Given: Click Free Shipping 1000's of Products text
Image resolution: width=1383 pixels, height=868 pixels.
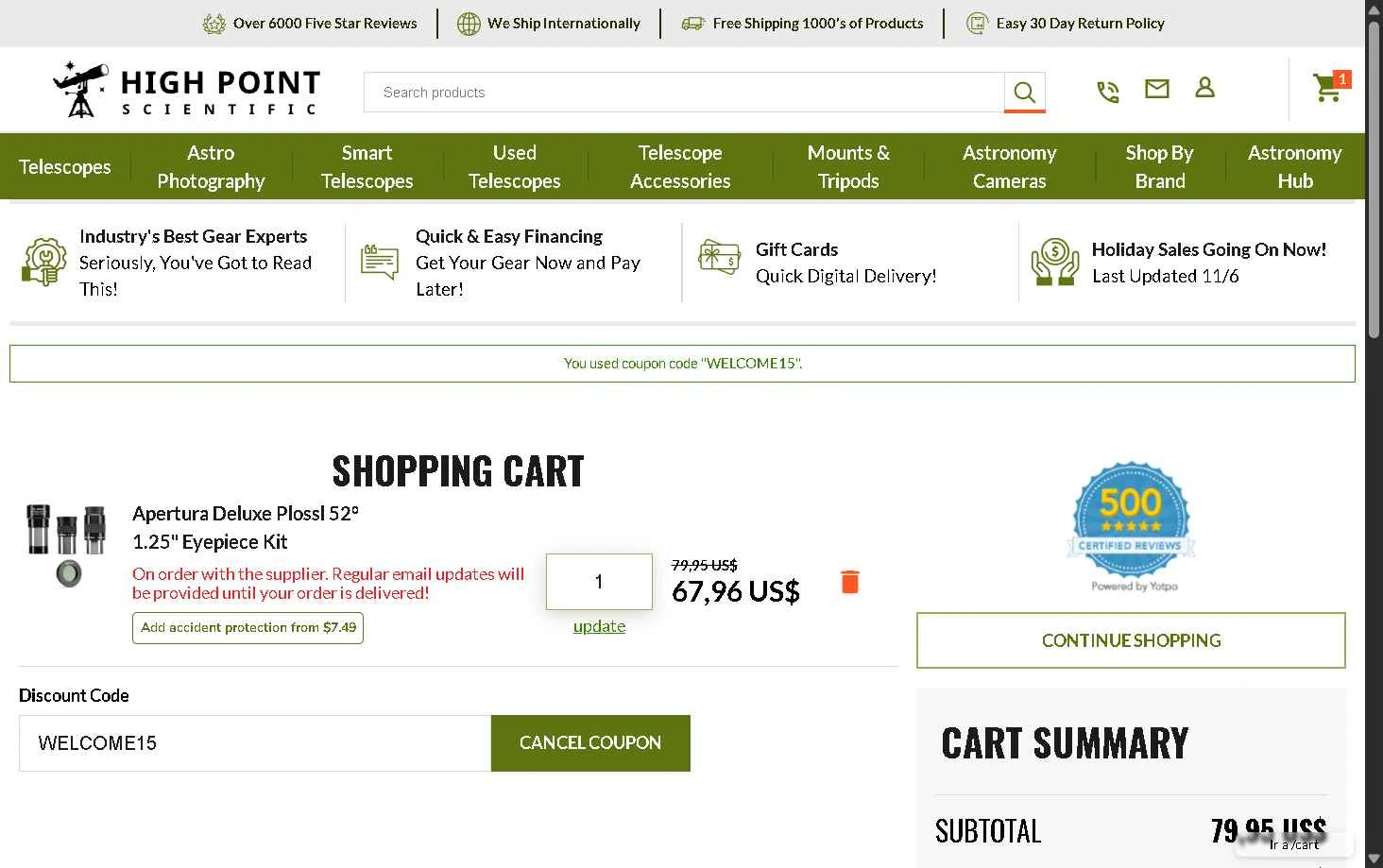Looking at the screenshot, I should tap(818, 24).
